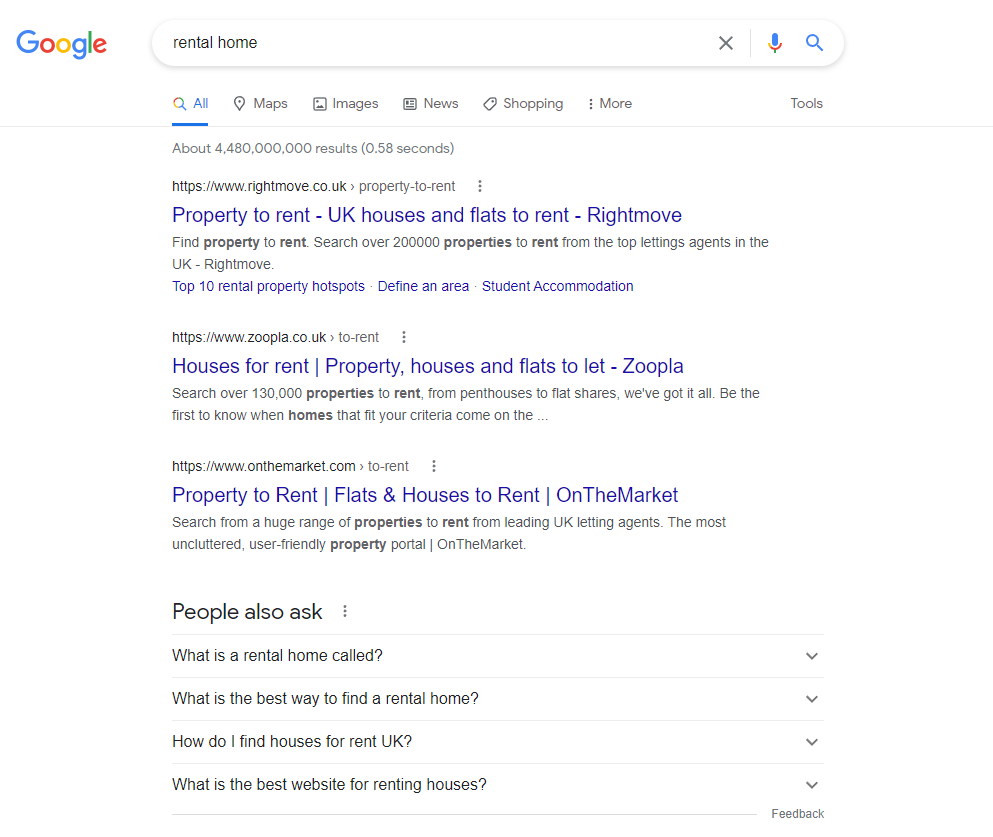Screen dimensions: 993x837
Task: Show search Tools
Action: click(806, 103)
